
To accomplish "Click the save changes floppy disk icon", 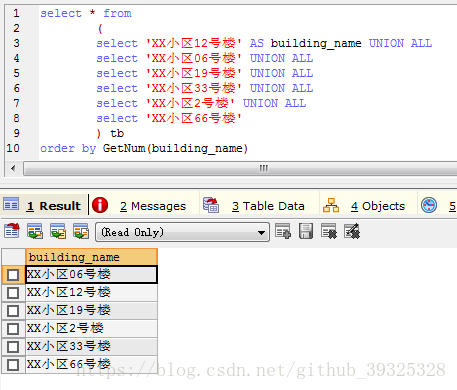I will pos(306,231).
